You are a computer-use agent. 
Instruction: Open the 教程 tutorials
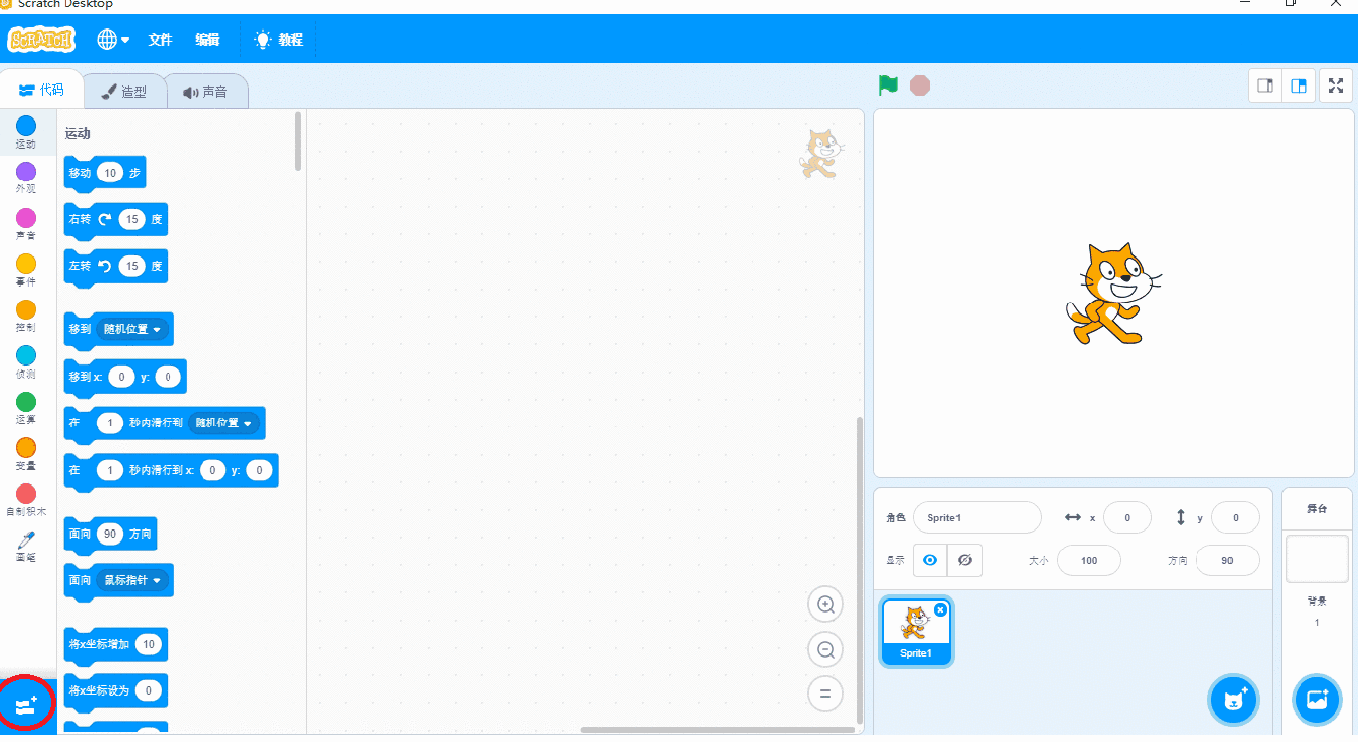[x=278, y=39]
